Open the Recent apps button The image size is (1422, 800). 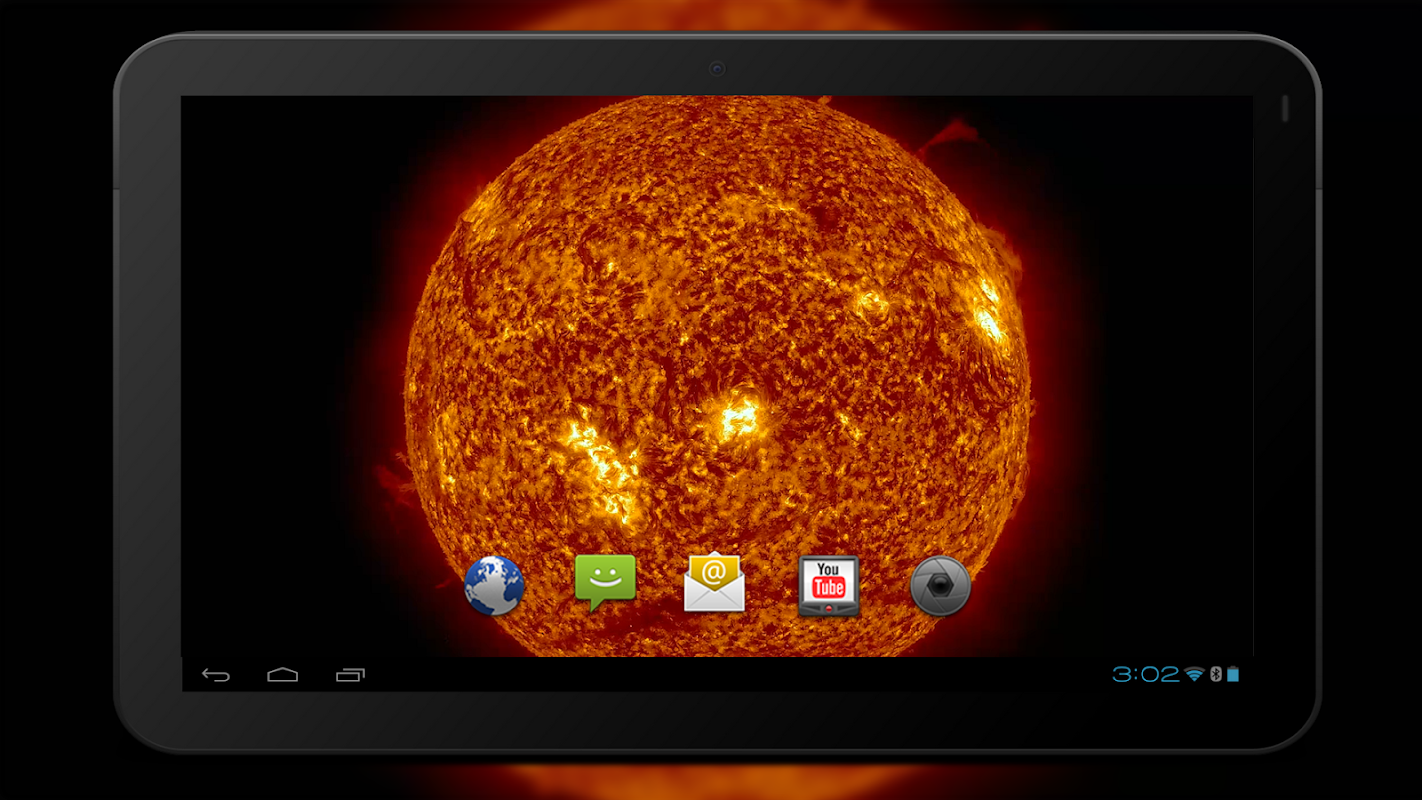click(x=350, y=675)
